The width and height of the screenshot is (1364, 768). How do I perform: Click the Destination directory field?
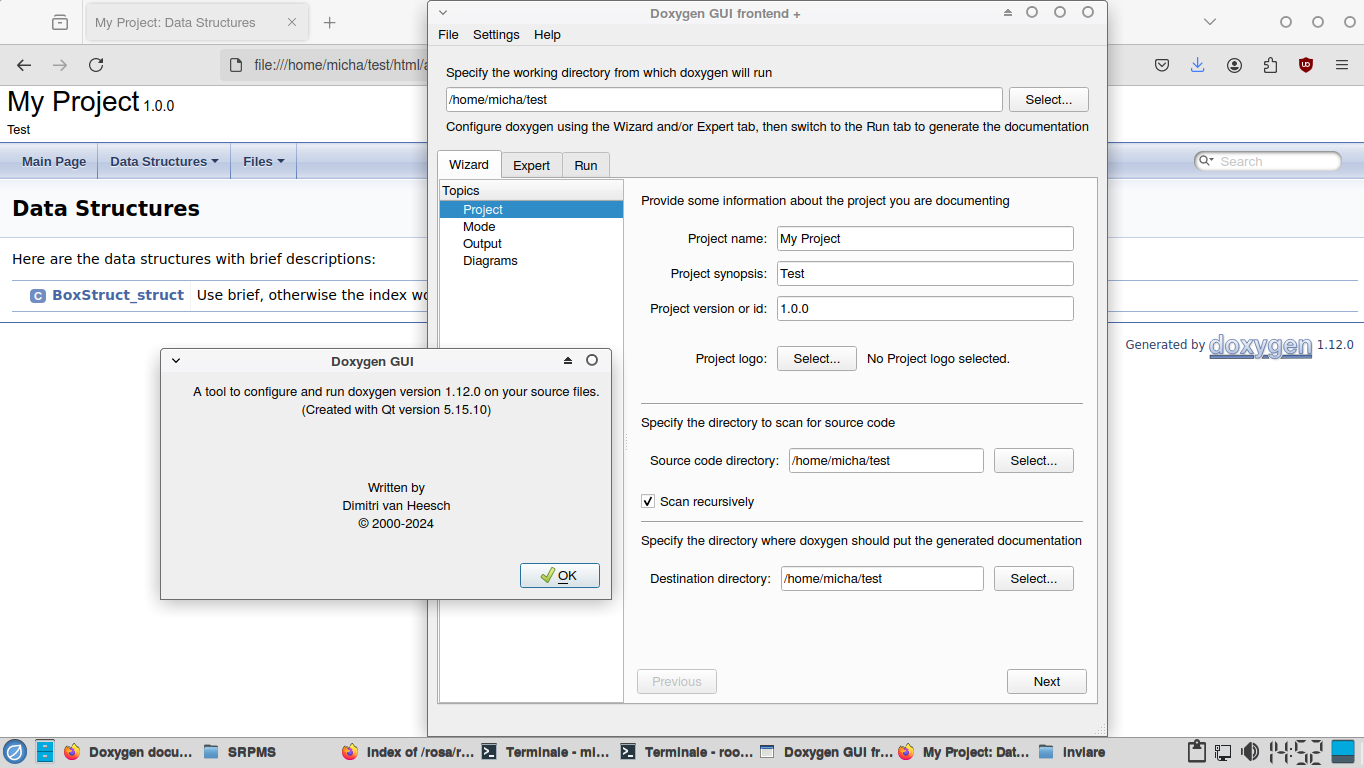882,579
